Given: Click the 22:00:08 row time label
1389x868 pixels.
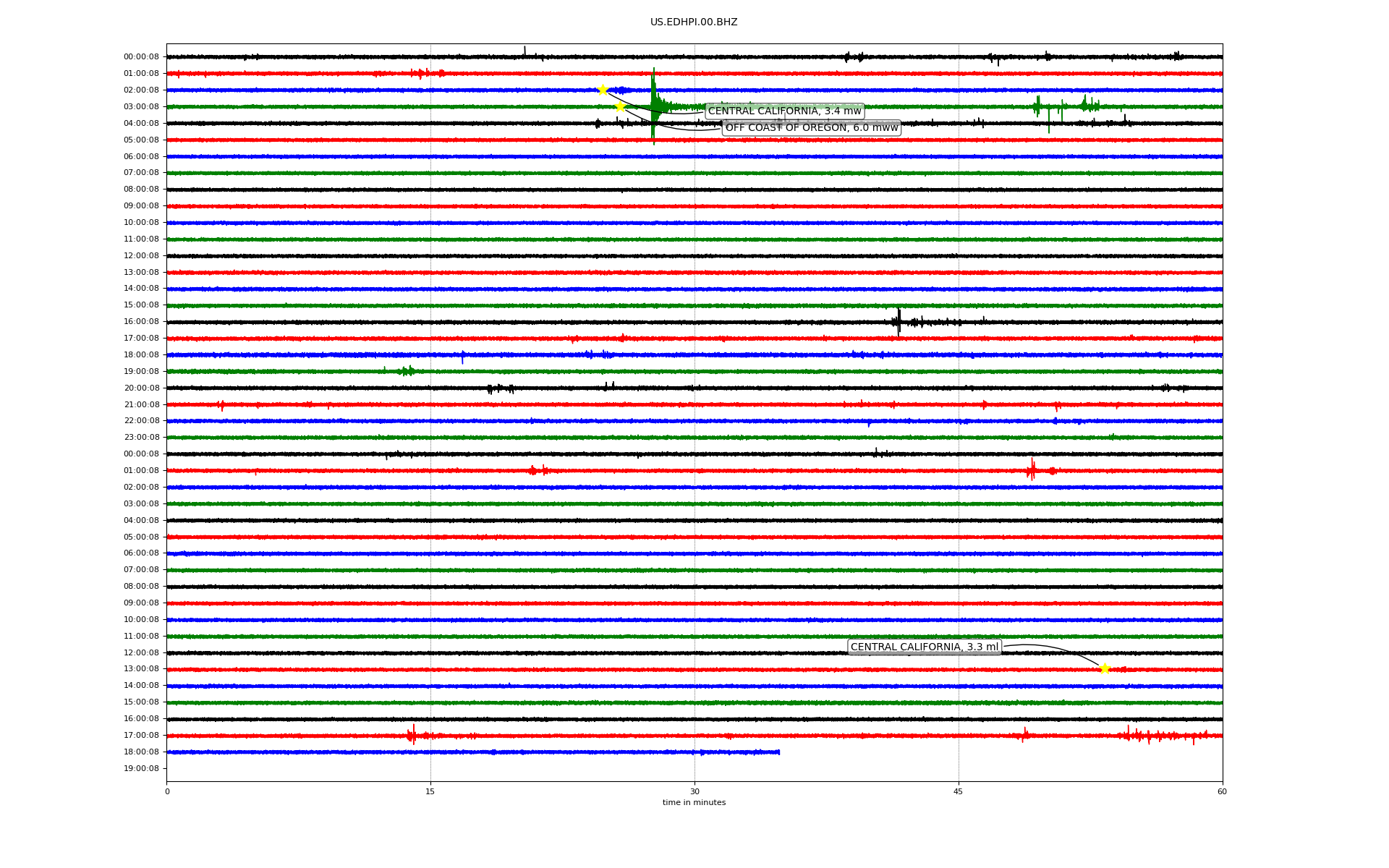Looking at the screenshot, I should [x=141, y=421].
